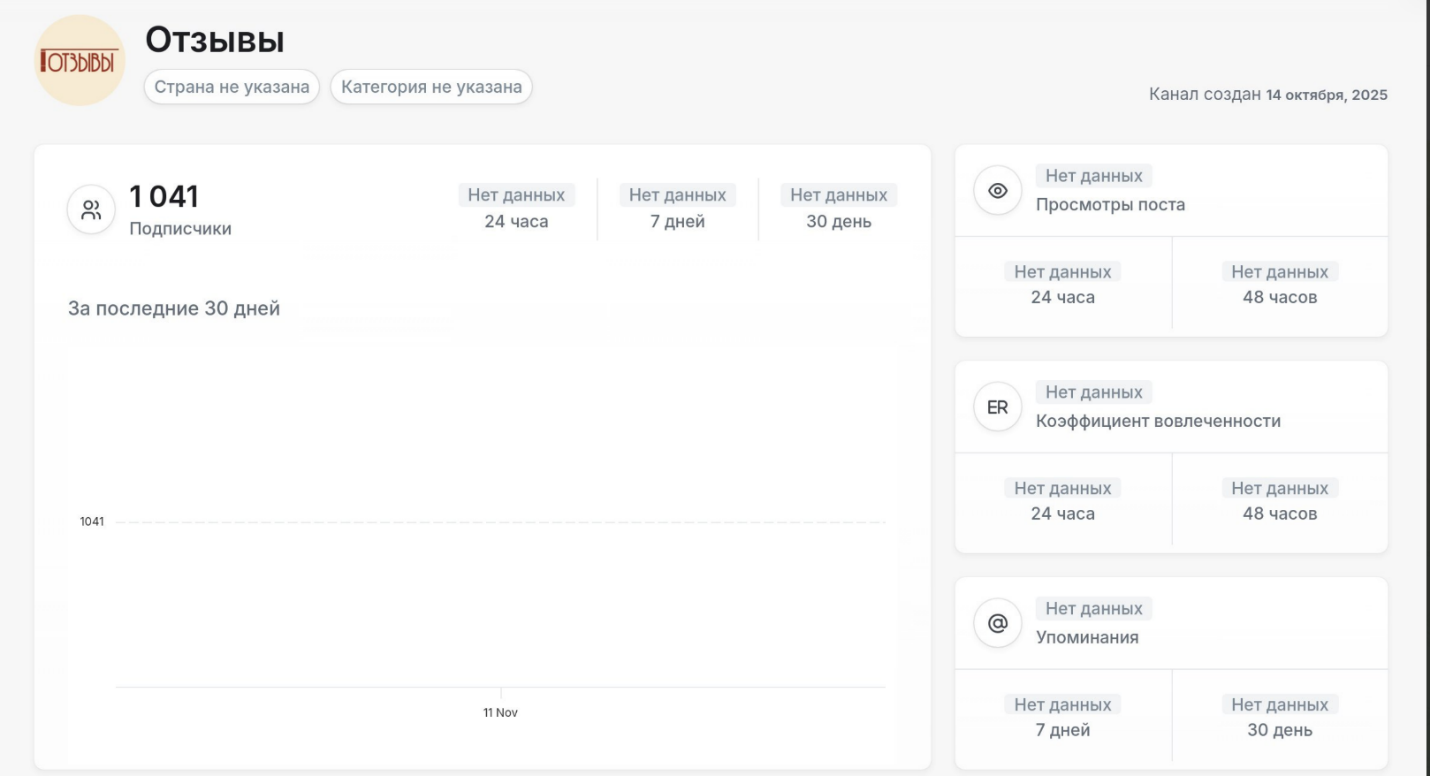1430x776 pixels.
Task: Click the 'Просмотры поста' card header
Action: [1110, 205]
